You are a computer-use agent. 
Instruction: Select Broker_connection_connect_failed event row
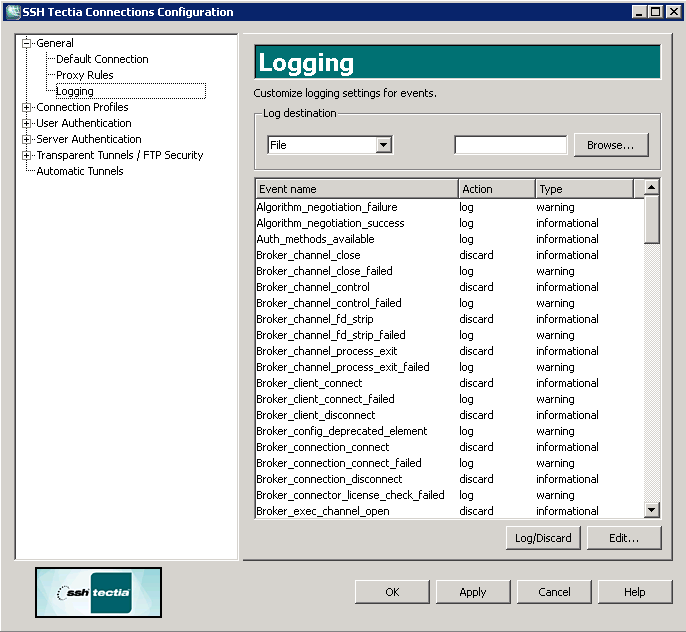[450, 463]
